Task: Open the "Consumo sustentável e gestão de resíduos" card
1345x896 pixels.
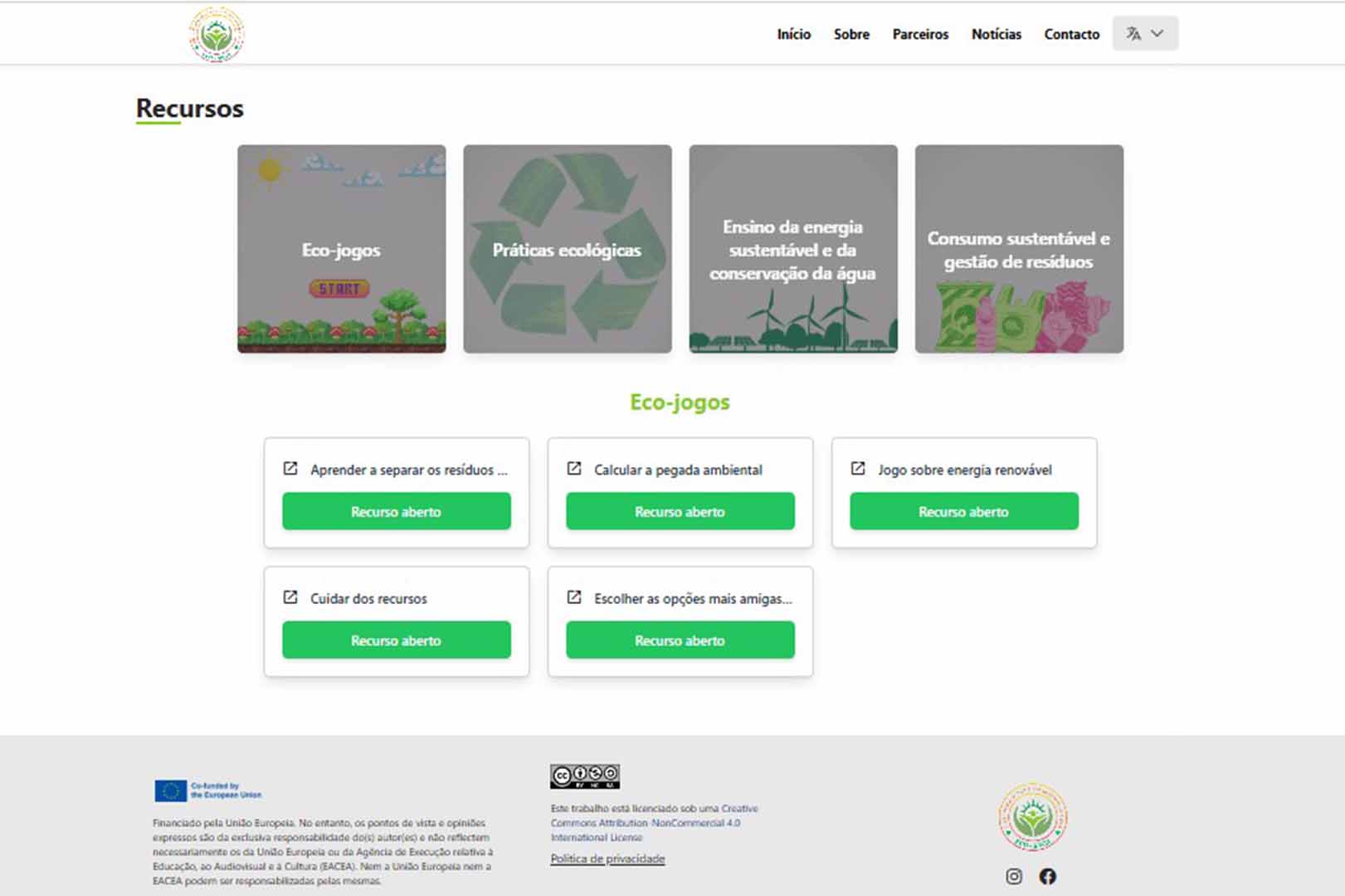Action: coord(1018,250)
